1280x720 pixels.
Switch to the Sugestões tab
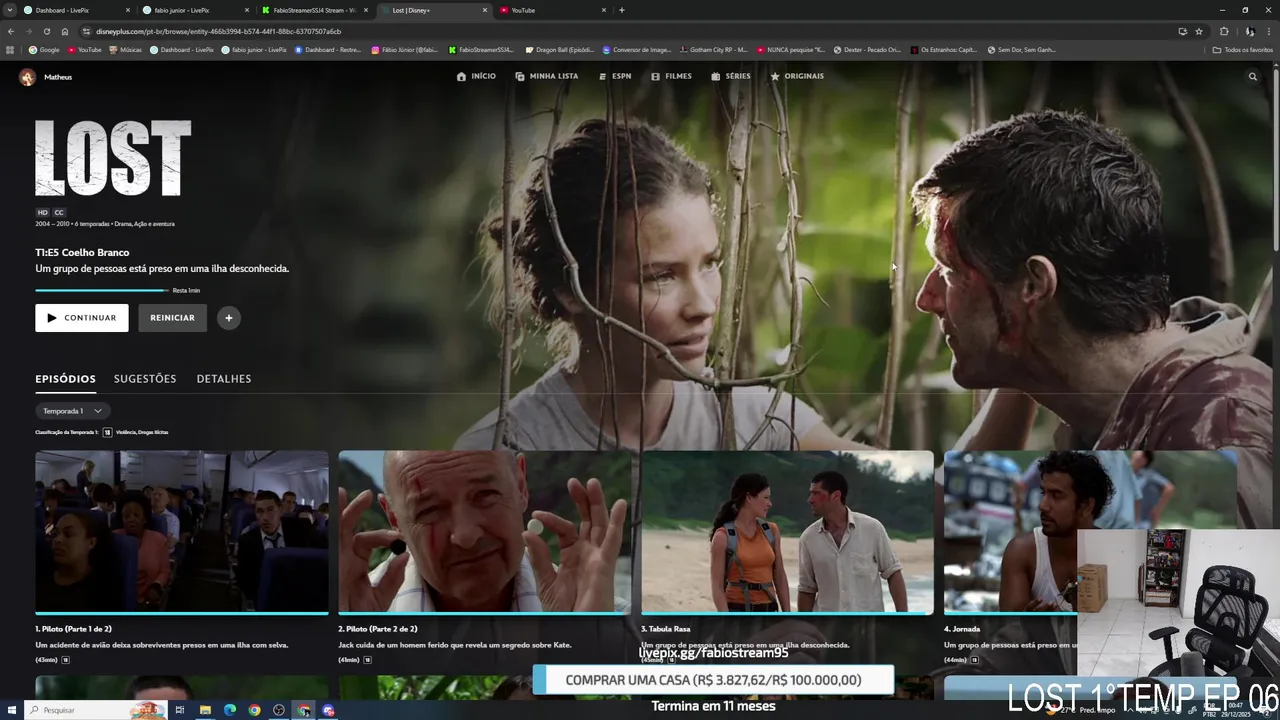click(x=145, y=379)
